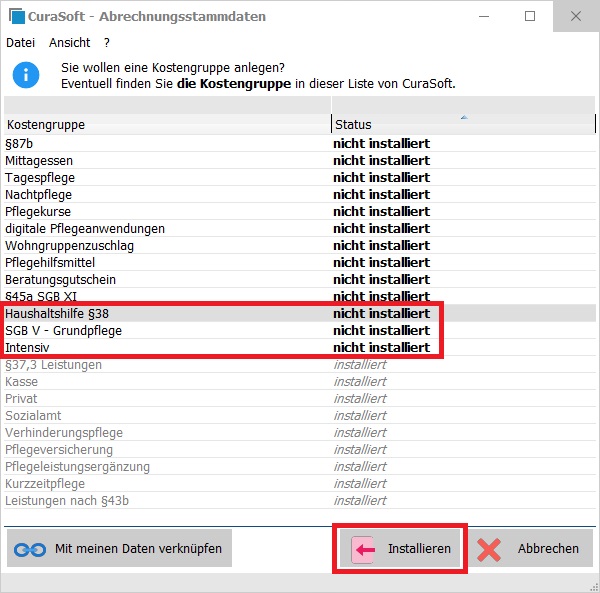The width and height of the screenshot is (600, 593).
Task: Select the §45a SGB XI row
Action: pos(300,296)
